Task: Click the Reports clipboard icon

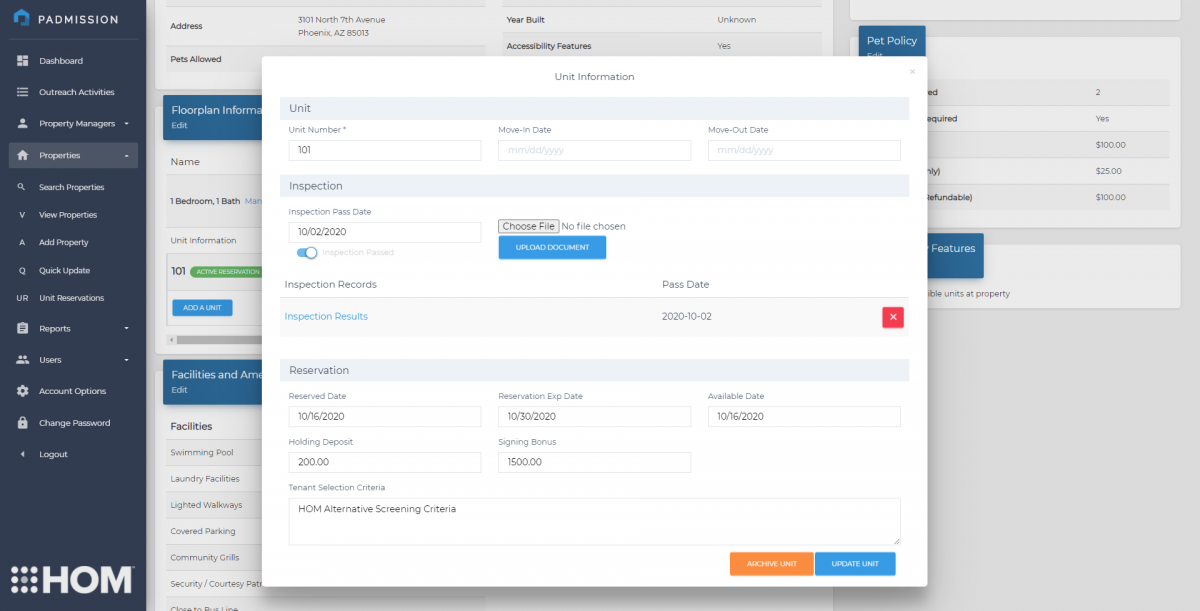Action: point(22,328)
